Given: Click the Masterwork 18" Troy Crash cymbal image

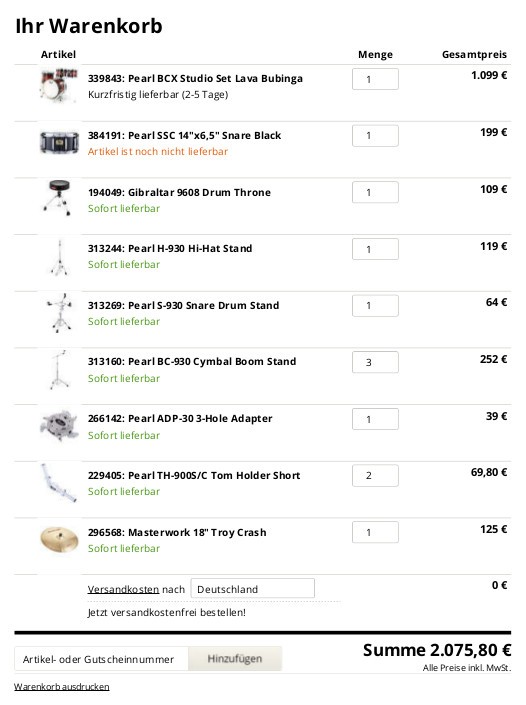Looking at the screenshot, I should coord(59,540).
